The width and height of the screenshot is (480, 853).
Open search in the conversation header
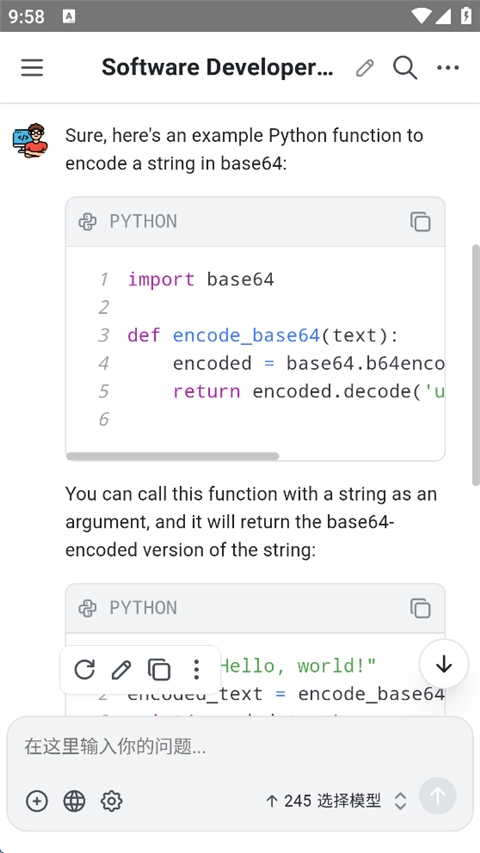(405, 68)
